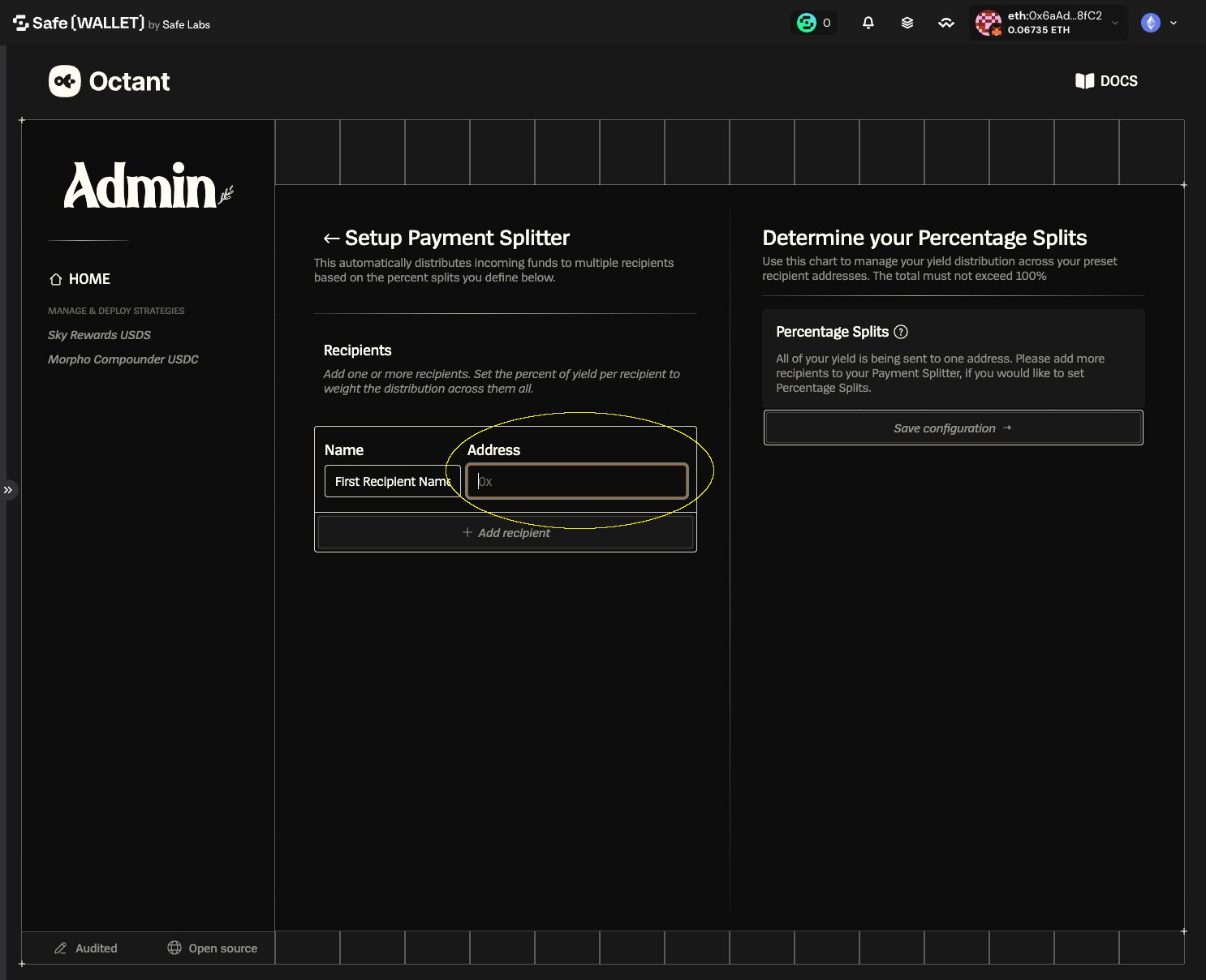Go to HOME in sidebar
Viewport: 1206px width, 980px height.
[80, 279]
